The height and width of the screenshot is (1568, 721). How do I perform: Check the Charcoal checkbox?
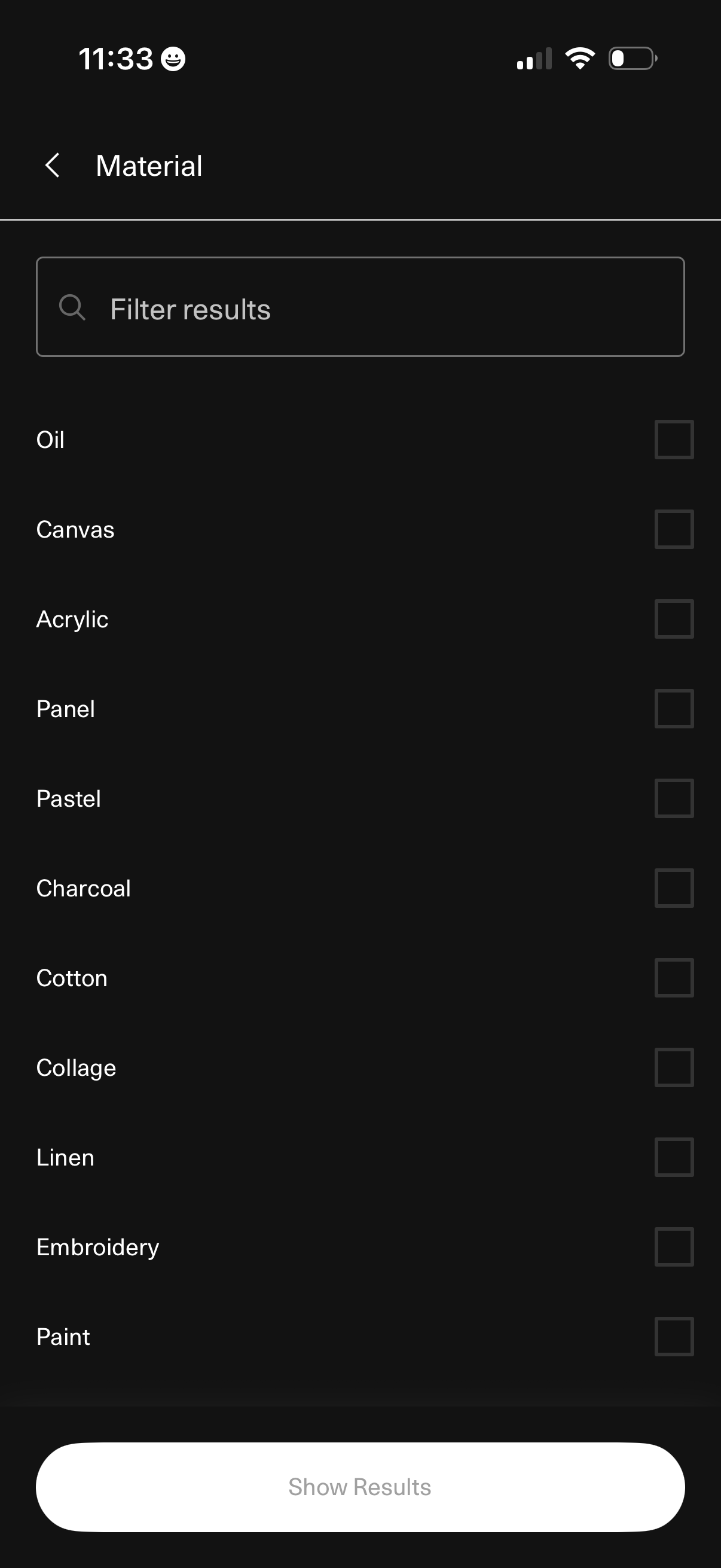[x=674, y=888]
